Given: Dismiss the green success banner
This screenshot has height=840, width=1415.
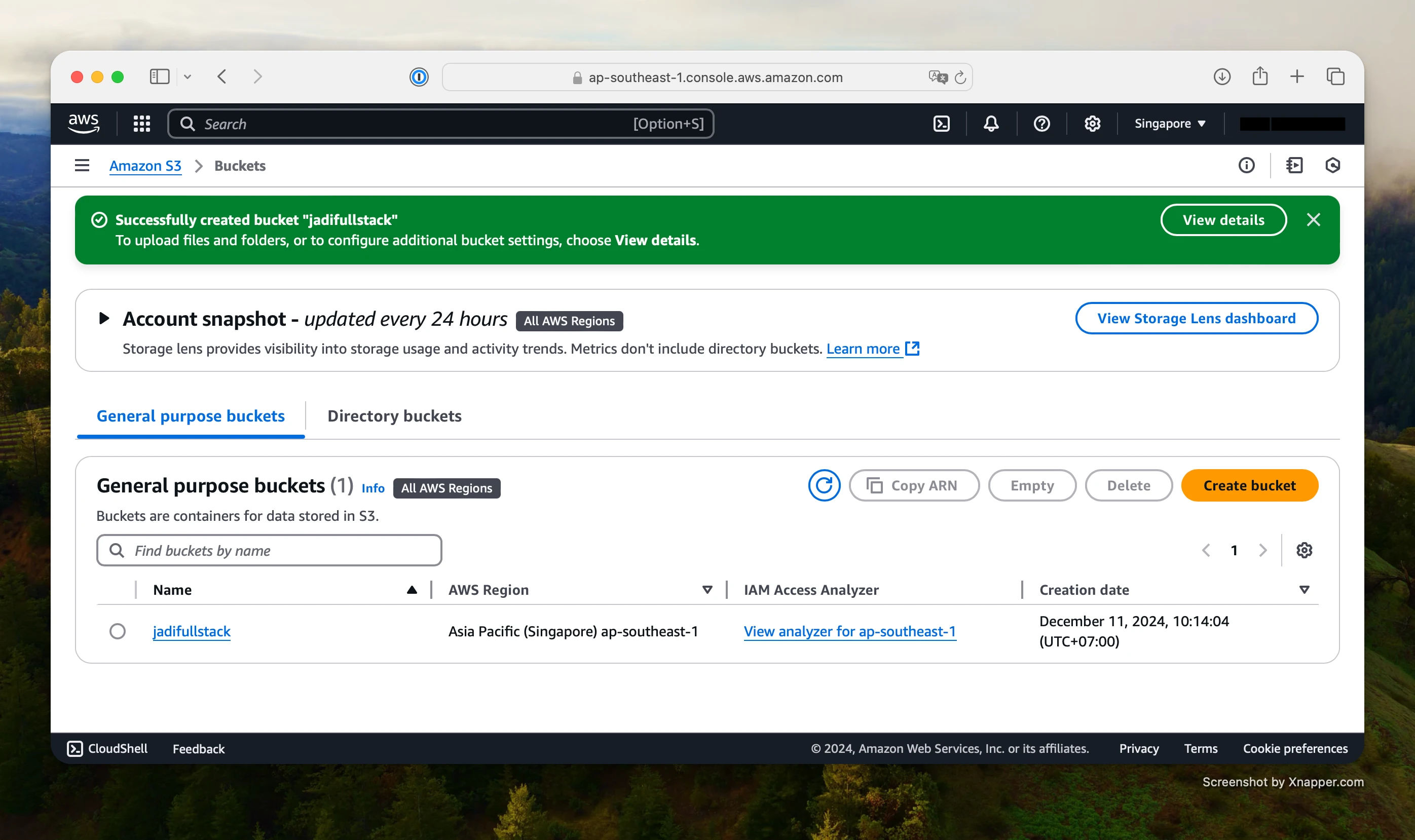Looking at the screenshot, I should (x=1313, y=219).
